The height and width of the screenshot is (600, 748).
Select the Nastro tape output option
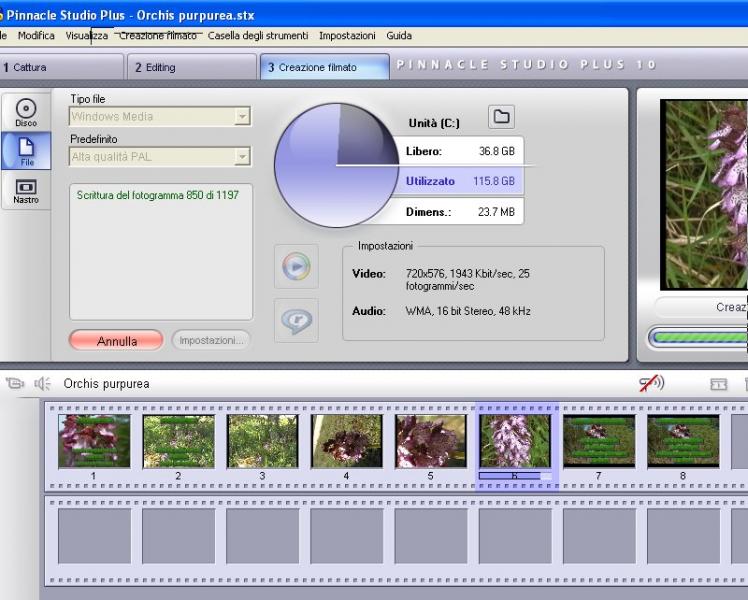[26, 191]
